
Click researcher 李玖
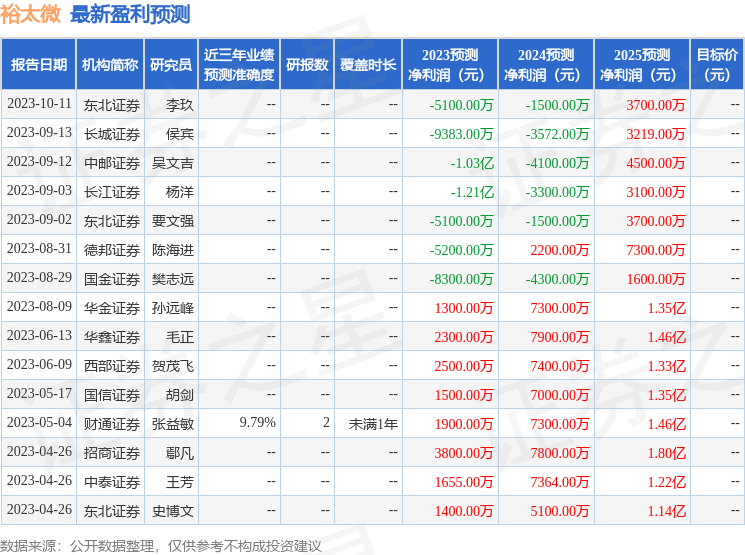click(x=180, y=105)
